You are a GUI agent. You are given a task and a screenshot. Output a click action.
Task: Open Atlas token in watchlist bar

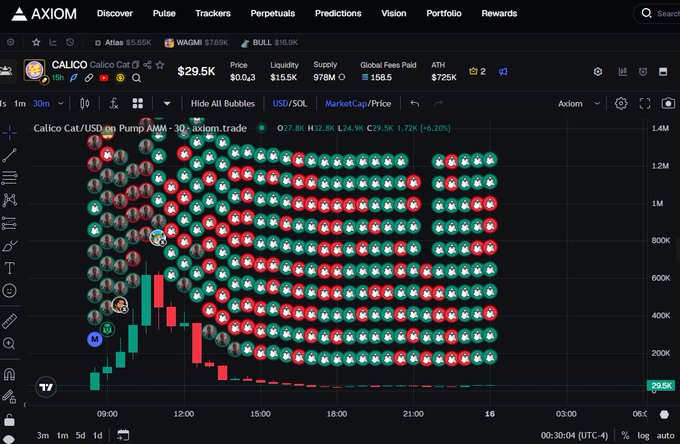tap(123, 42)
